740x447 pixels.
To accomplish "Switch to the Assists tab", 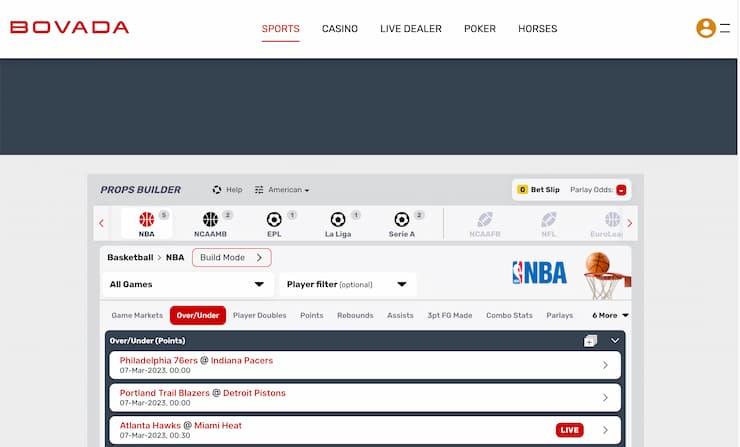I will click(400, 315).
